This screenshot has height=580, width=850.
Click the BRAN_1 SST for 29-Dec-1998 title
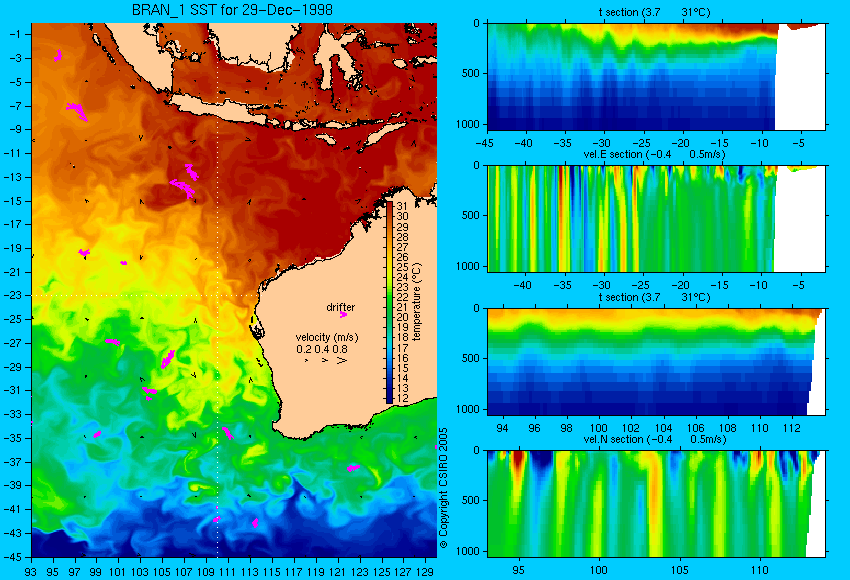(x=232, y=10)
